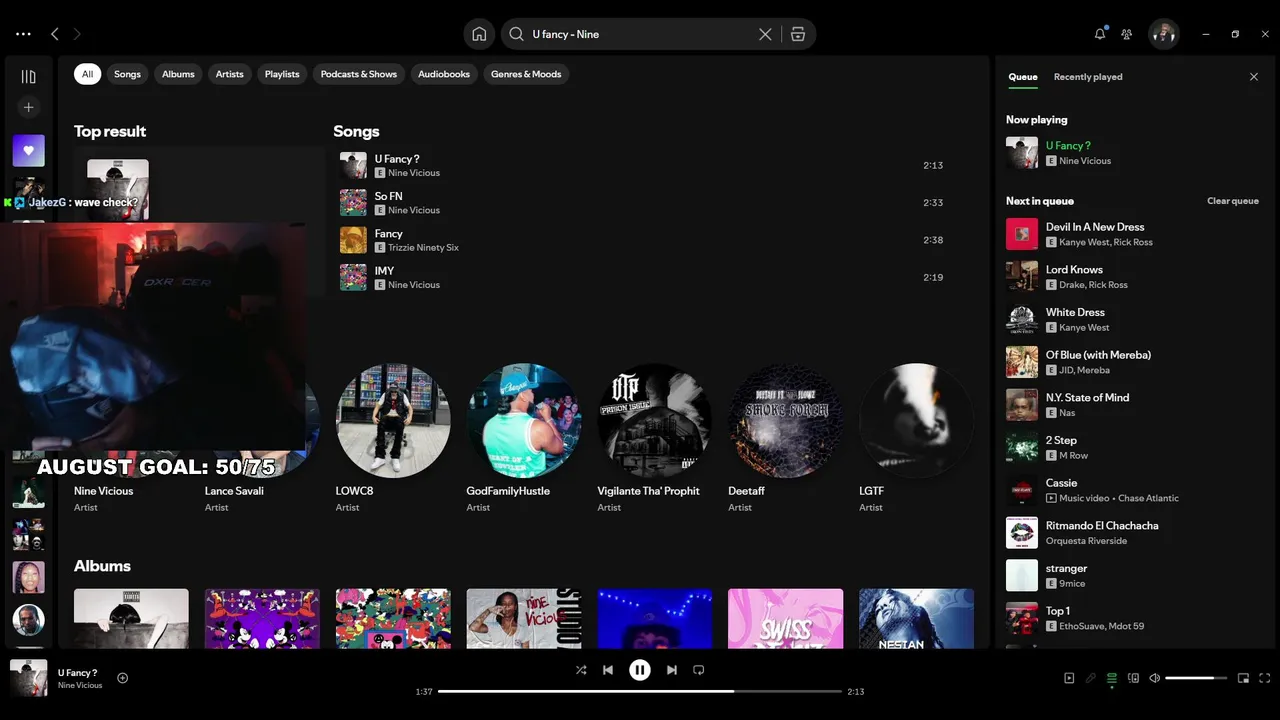Select Devil In A New Dress in queue
Viewport: 1280px width, 720px height.
tap(1133, 234)
